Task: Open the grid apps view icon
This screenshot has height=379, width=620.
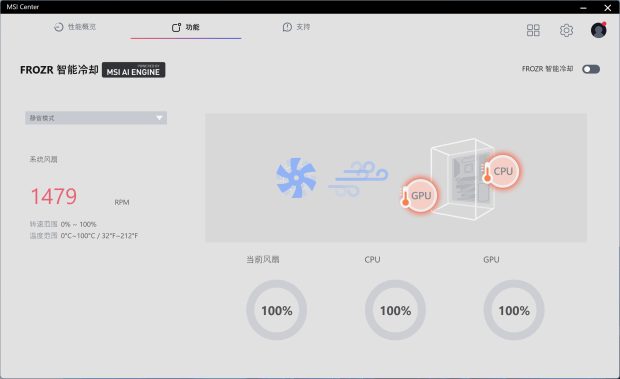Action: pyautogui.click(x=533, y=30)
